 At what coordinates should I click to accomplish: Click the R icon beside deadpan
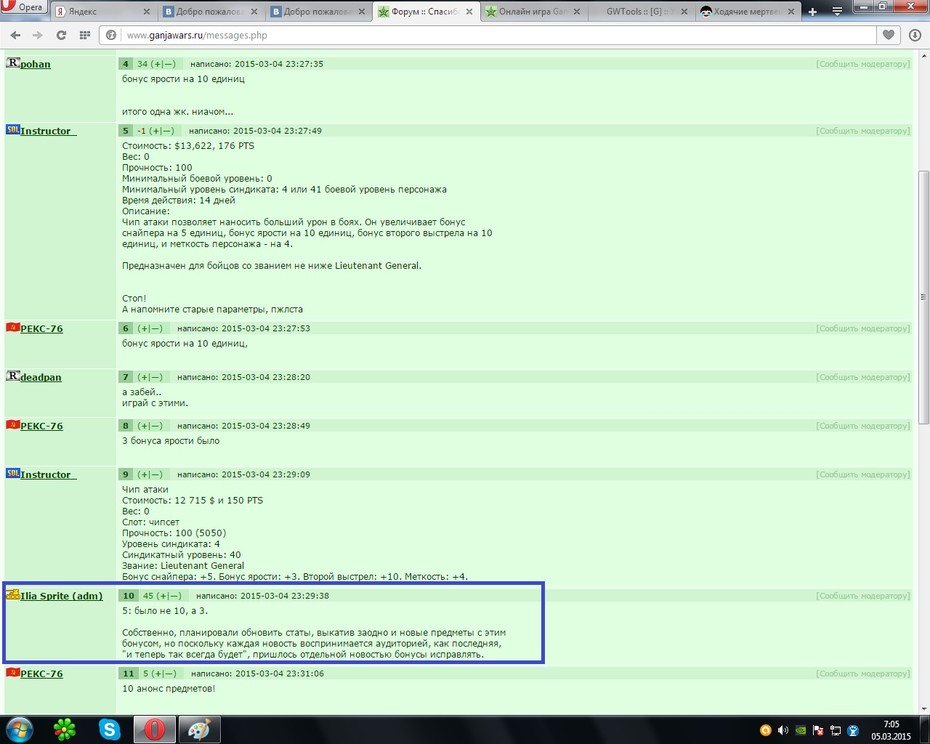point(12,376)
